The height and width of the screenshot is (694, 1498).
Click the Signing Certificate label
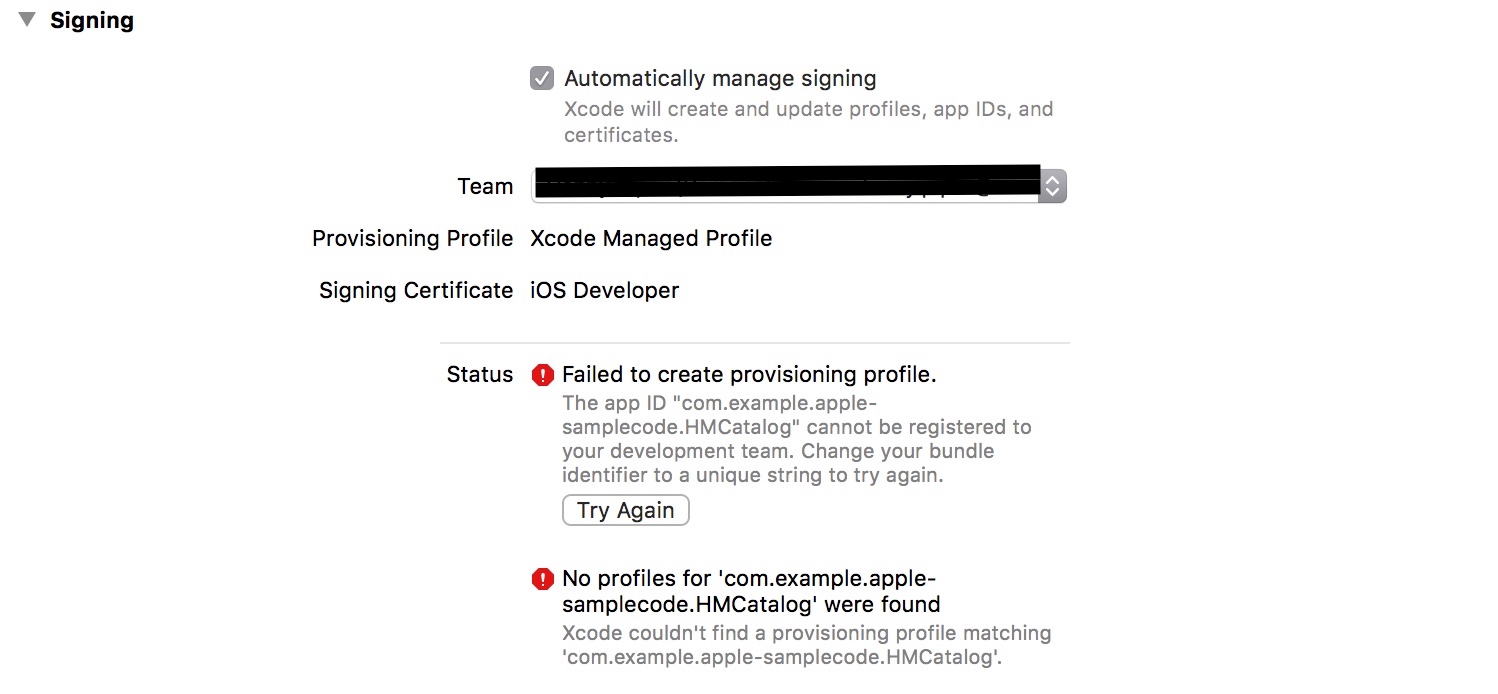[416, 290]
